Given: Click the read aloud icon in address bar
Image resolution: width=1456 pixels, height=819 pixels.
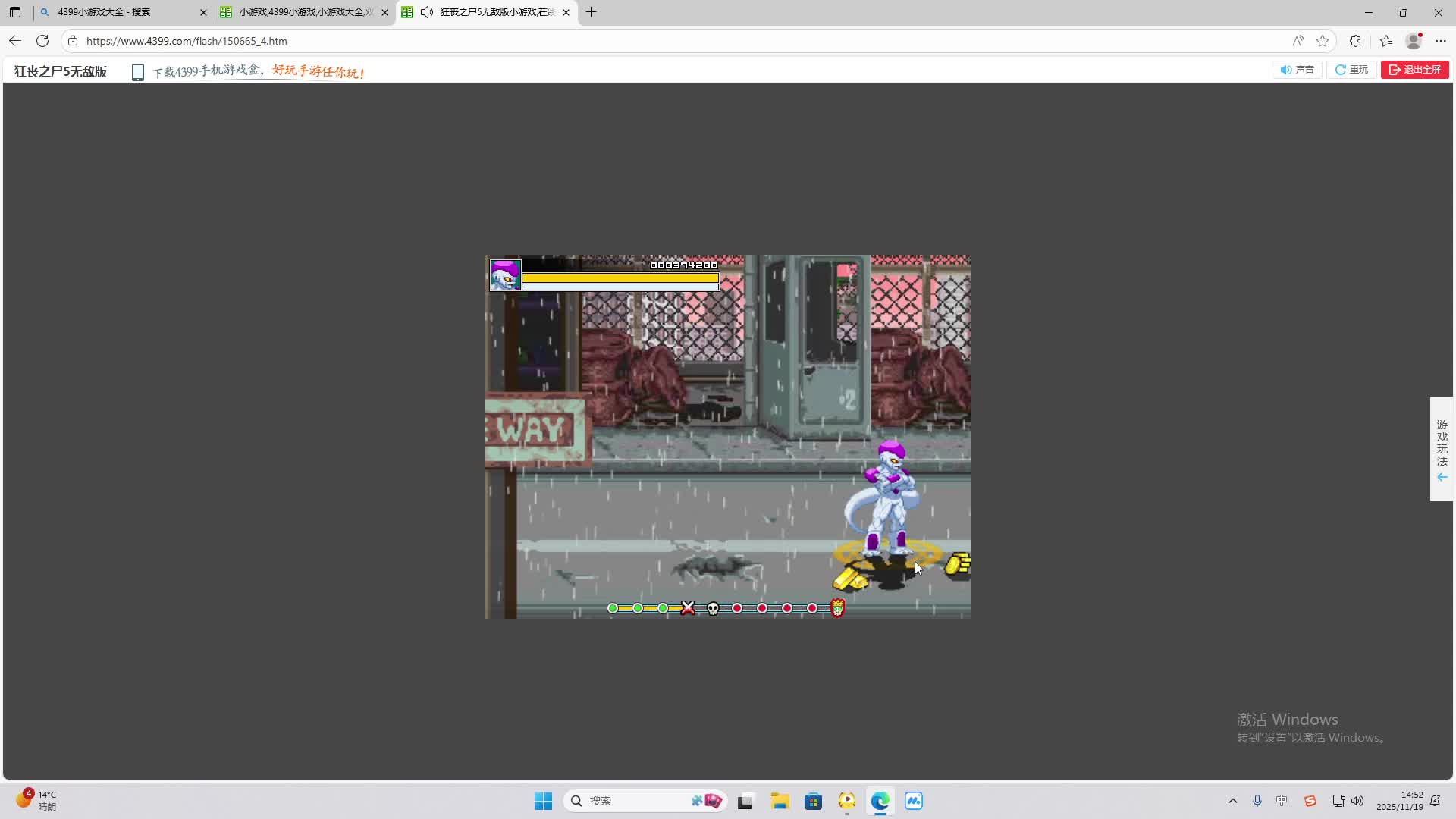Looking at the screenshot, I should pos(1298,41).
